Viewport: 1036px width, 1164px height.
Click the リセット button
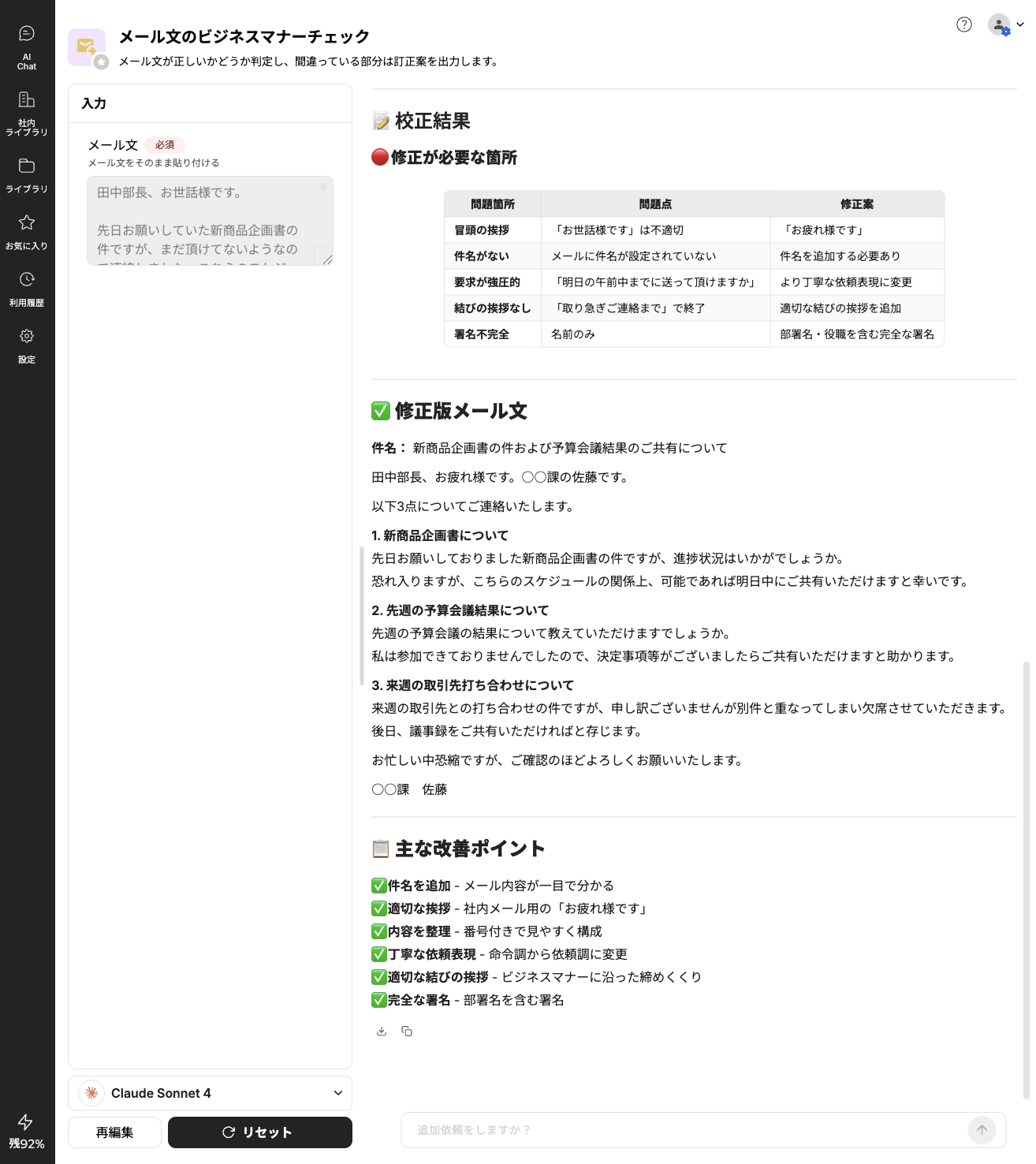coord(259,1132)
